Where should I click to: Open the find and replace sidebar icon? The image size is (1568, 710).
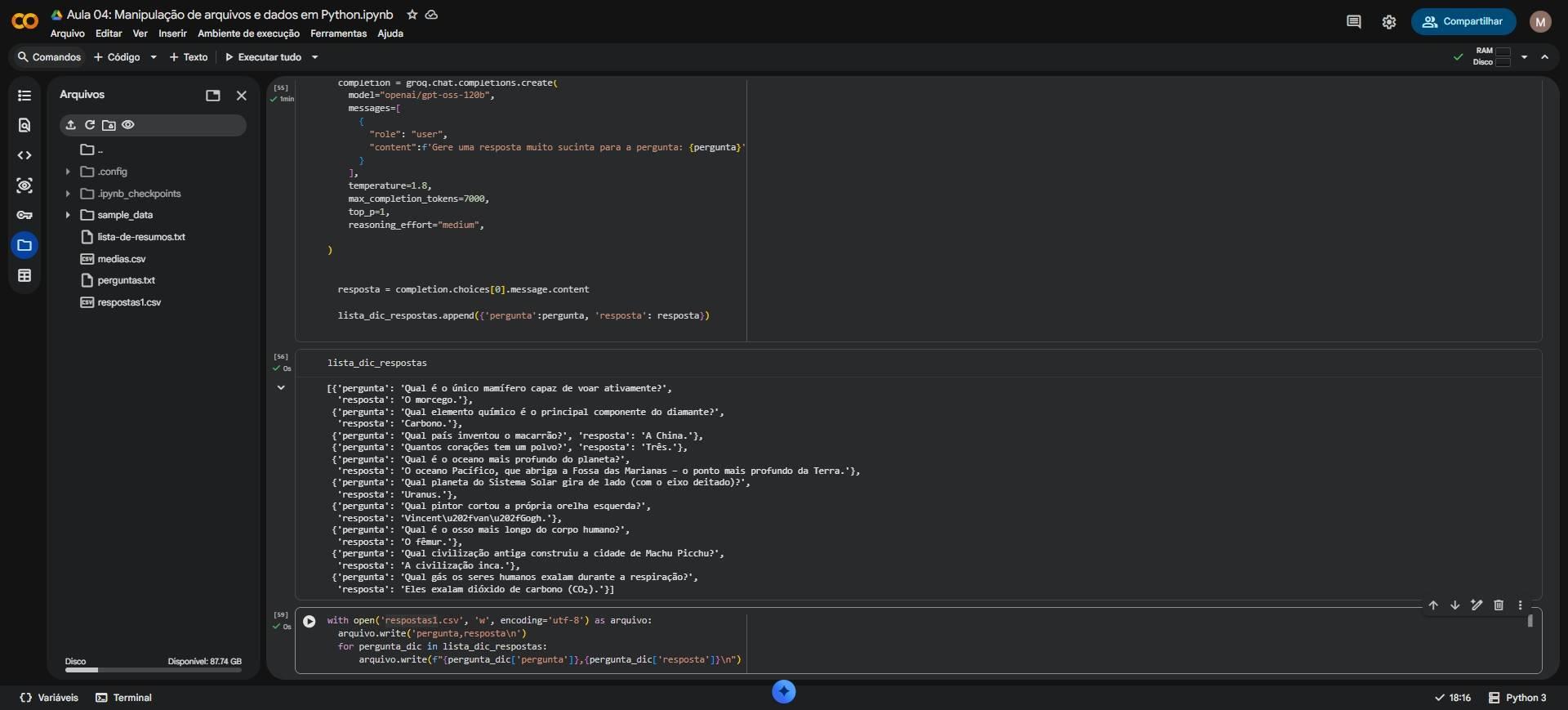pyautogui.click(x=24, y=125)
